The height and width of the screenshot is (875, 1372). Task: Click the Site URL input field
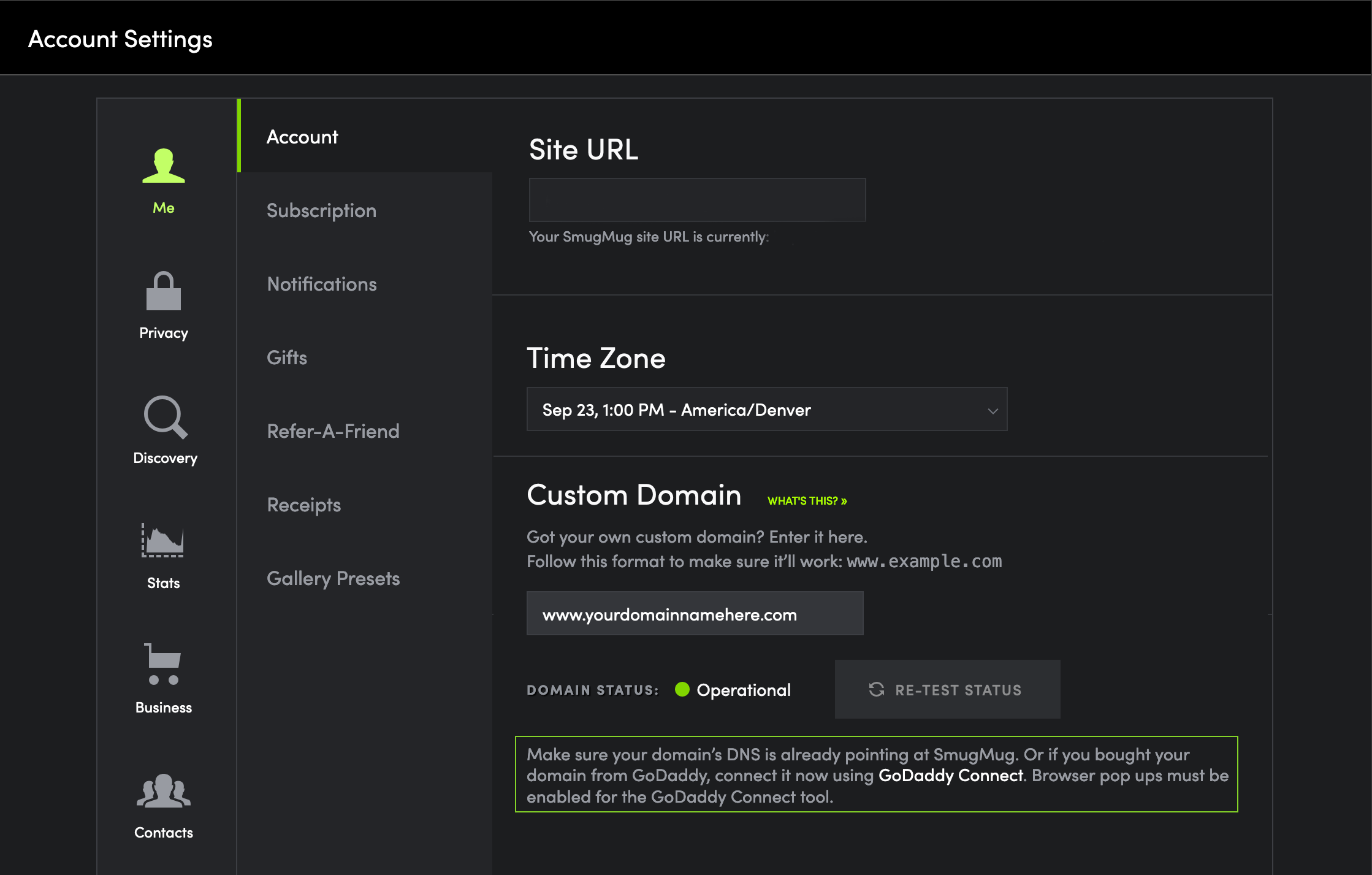coord(697,200)
